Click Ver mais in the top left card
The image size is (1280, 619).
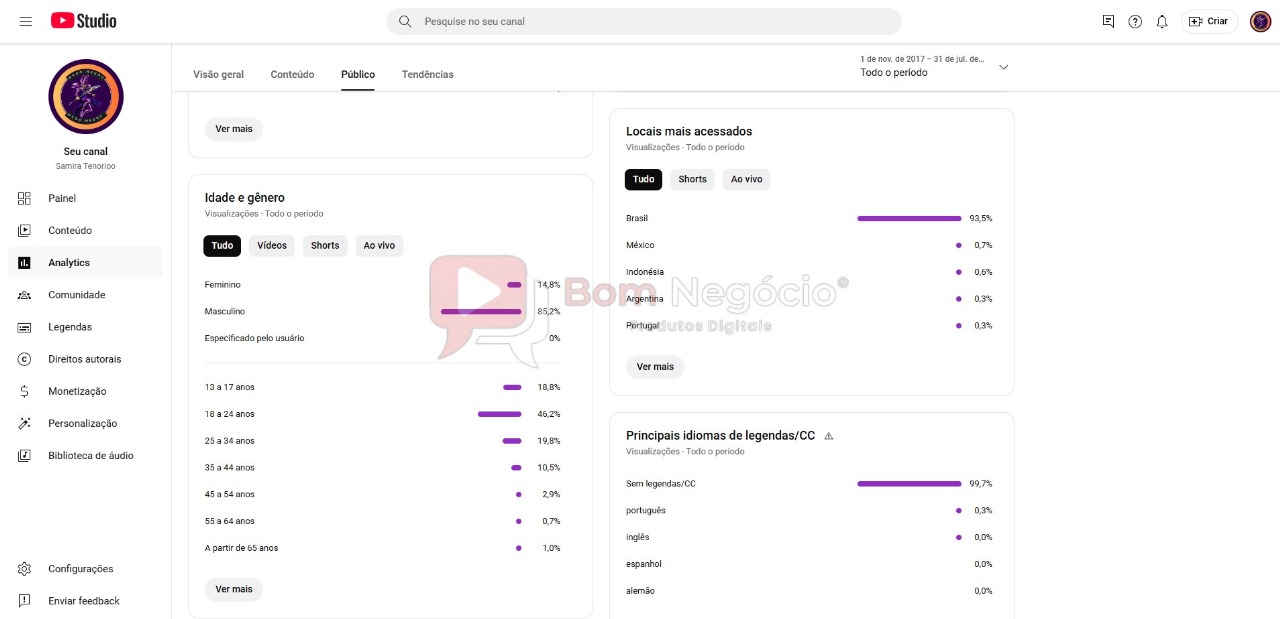(x=234, y=129)
